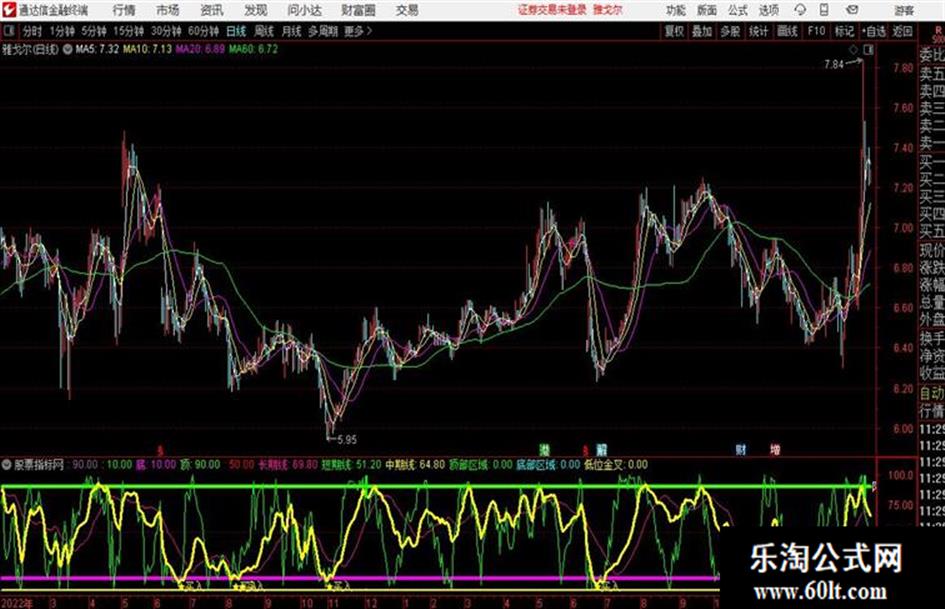Click the 7.84 high price label
Viewport: 945px width, 609px height.
click(834, 65)
